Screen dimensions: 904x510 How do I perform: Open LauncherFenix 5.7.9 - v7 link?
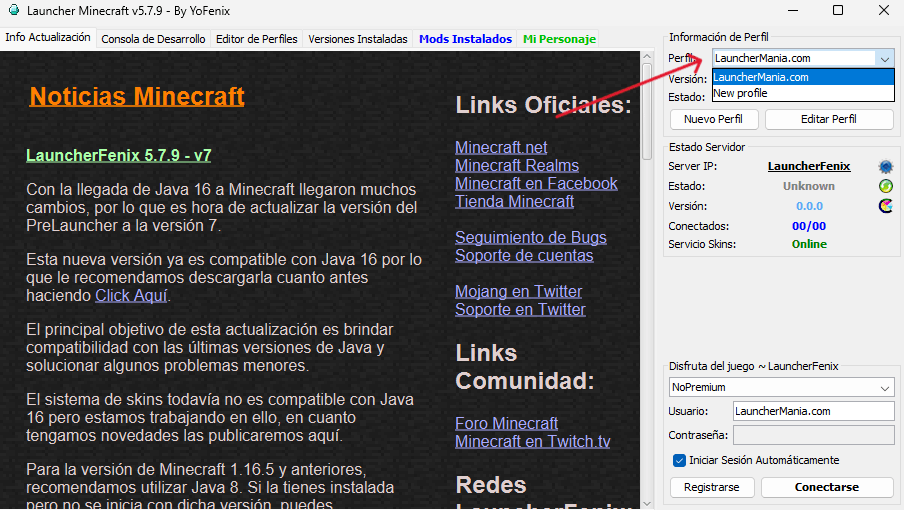[x=119, y=156]
